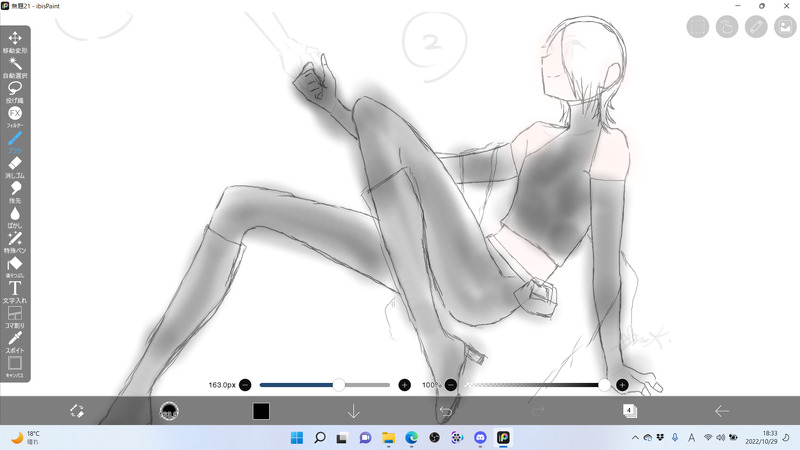Viewport: 800px width, 450px height.
Task: Open the brush preview settings circle
Action: [x=169, y=411]
